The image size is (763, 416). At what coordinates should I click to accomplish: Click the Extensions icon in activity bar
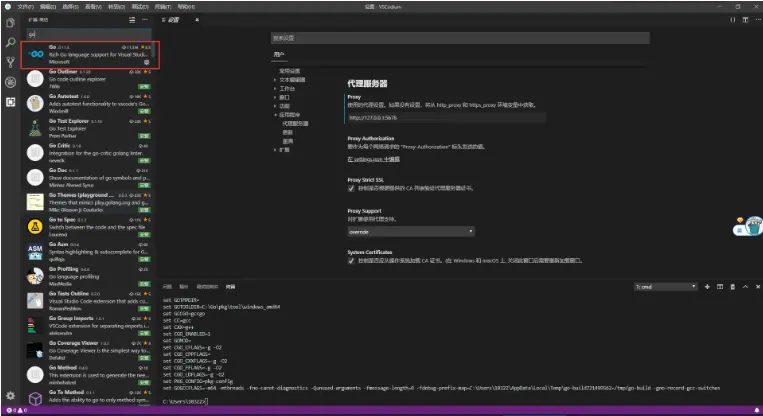[x=10, y=101]
